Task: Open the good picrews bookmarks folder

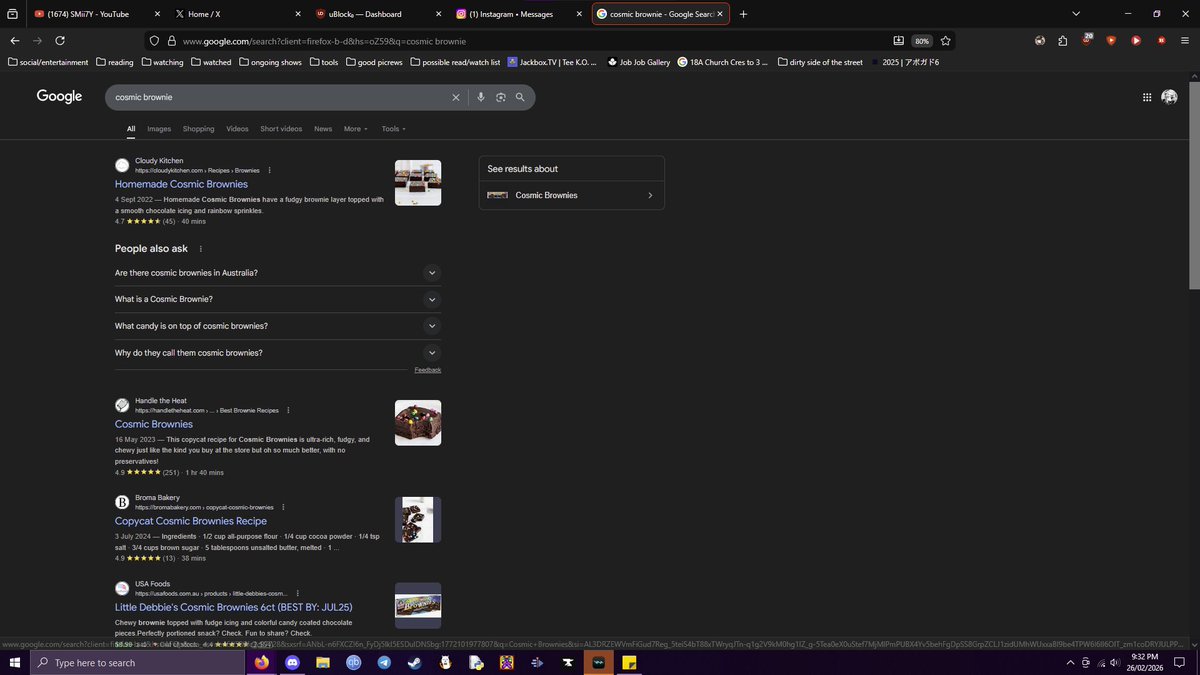Action: [375, 62]
